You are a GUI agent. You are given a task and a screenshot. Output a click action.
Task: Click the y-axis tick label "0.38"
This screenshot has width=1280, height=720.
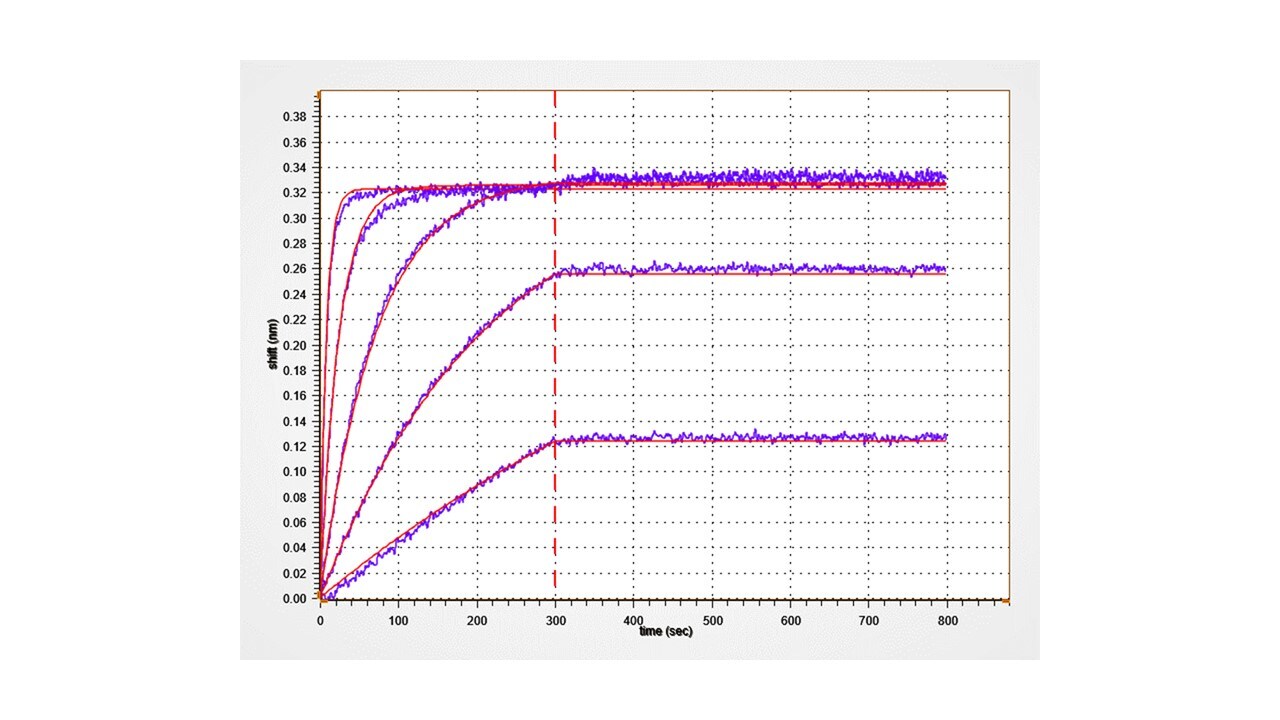tap(294, 117)
